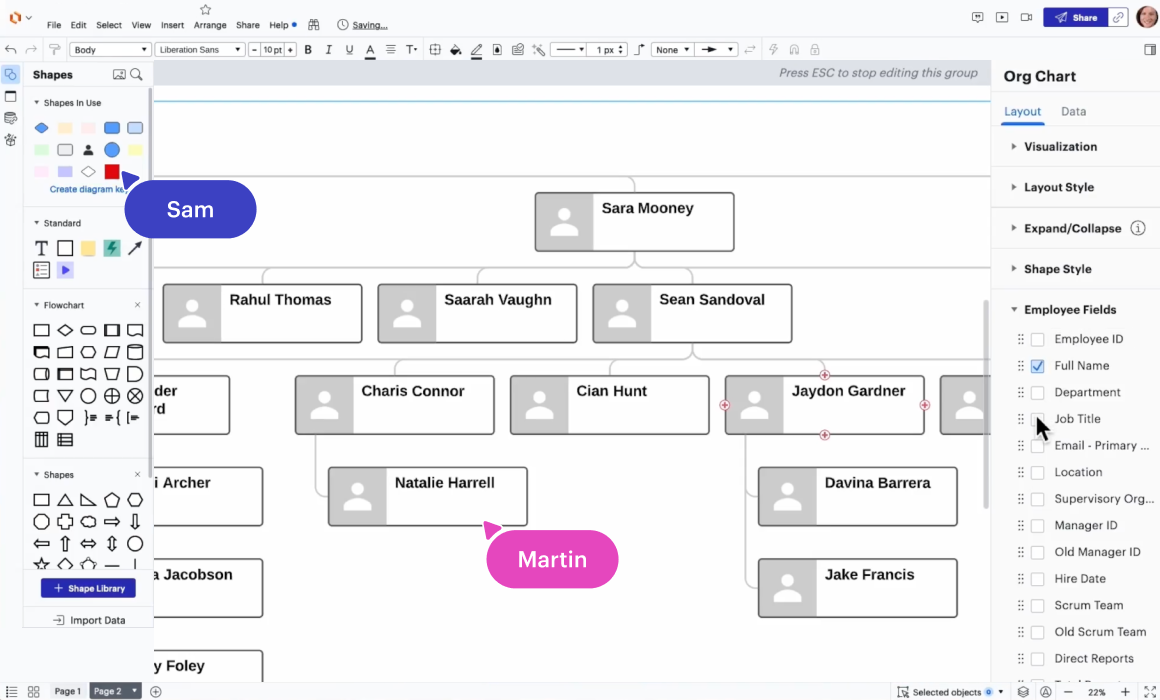The image size is (1160, 700).
Task: Switch to the Data tab
Action: click(1073, 112)
